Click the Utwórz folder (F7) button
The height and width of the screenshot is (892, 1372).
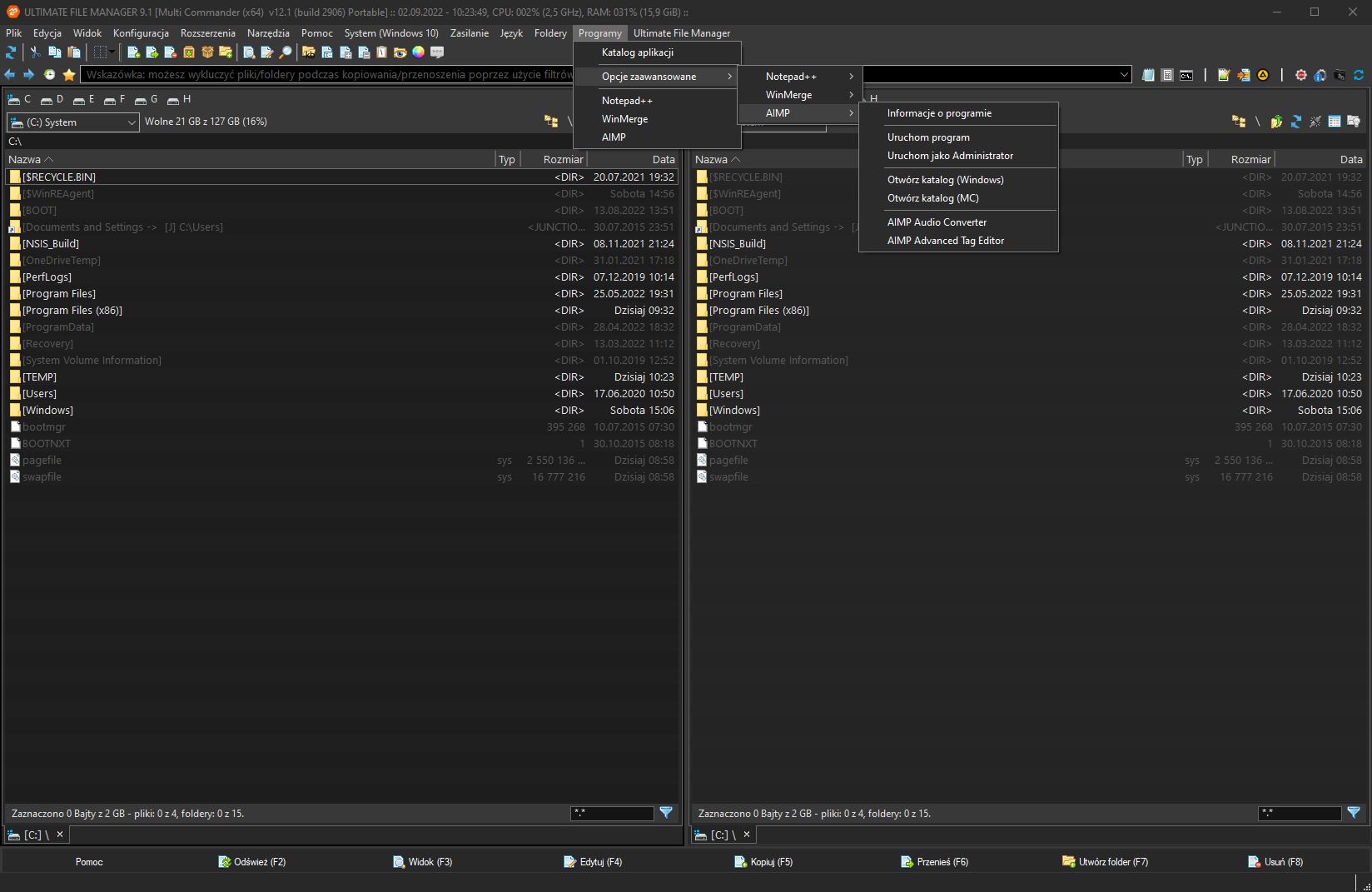[1106, 862]
